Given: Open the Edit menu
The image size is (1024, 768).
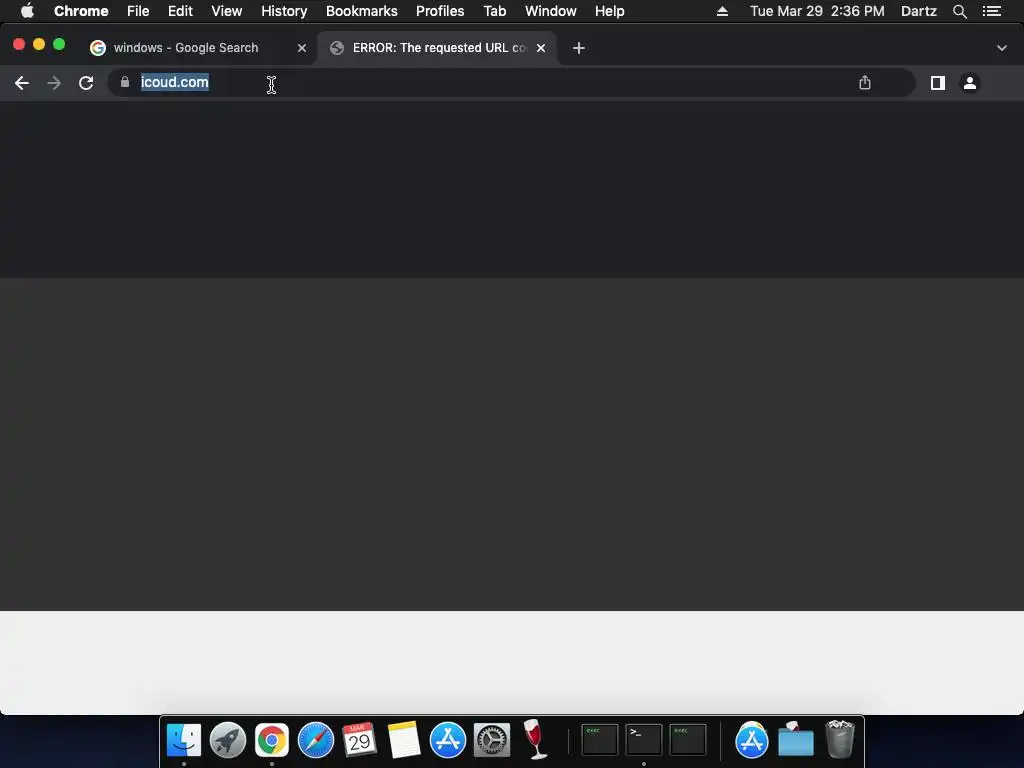Looking at the screenshot, I should (180, 11).
